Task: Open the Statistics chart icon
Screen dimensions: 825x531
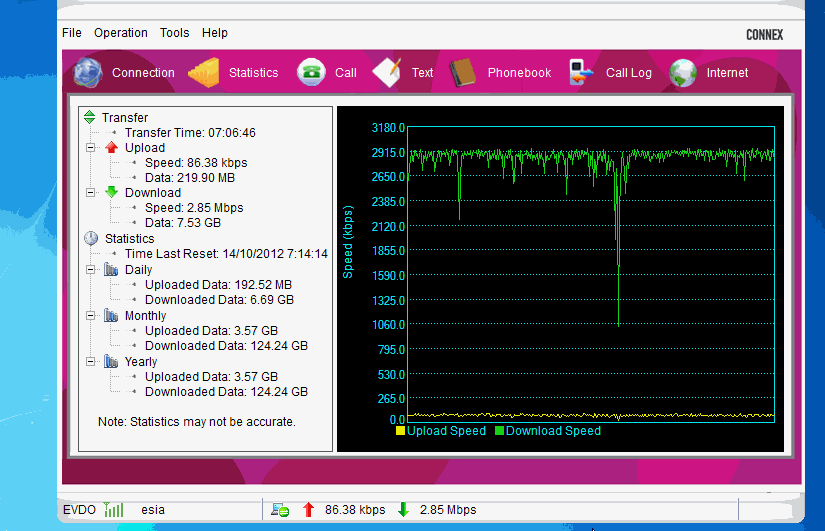Action: coord(204,73)
